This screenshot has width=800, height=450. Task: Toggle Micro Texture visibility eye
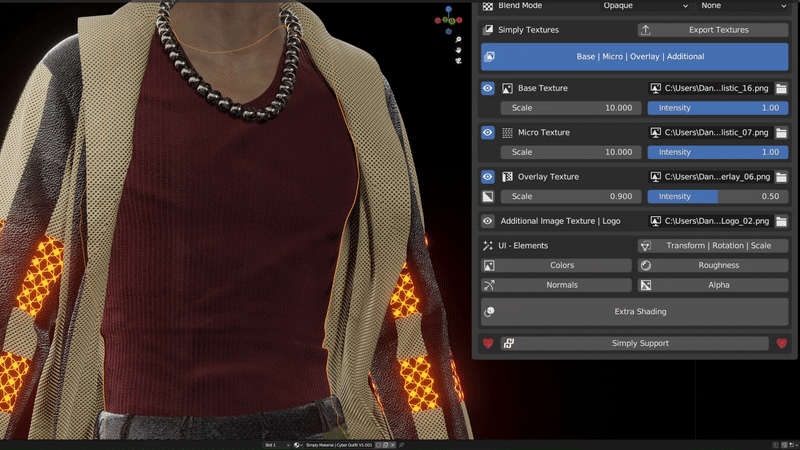click(x=488, y=133)
